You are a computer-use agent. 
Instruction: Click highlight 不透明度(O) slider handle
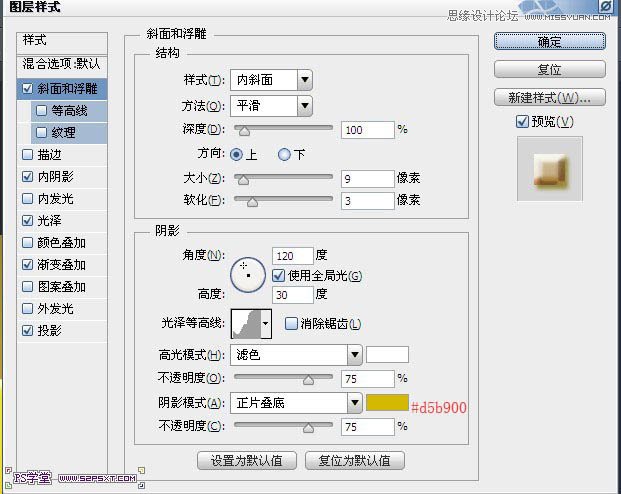308,380
